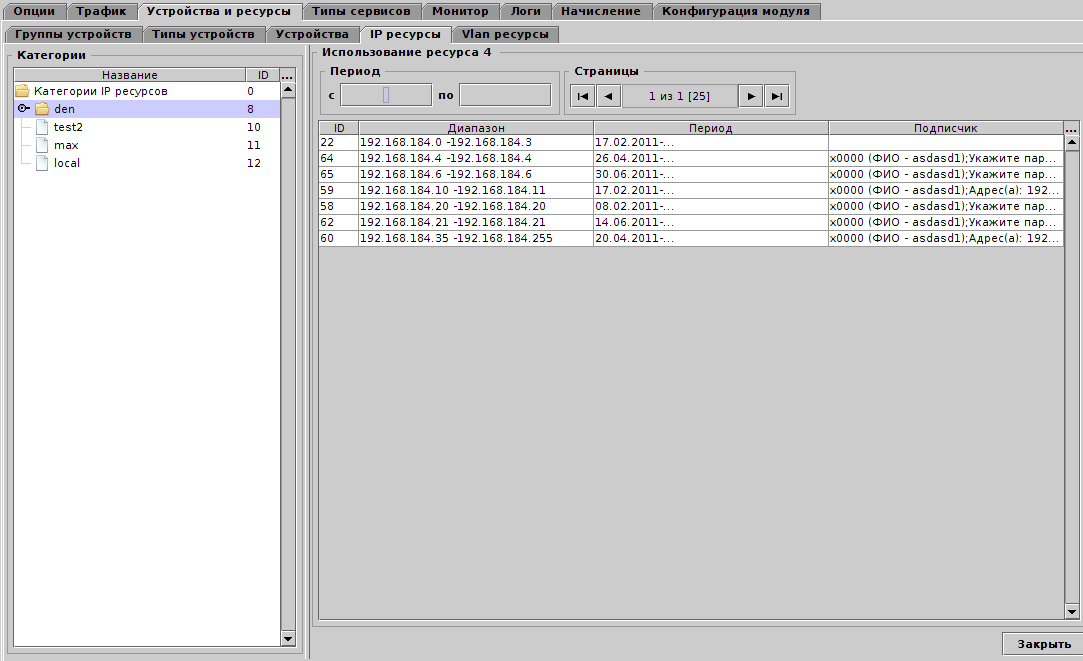Viewport: 1083px width, 661px height.
Task: Go to previous page of results
Action: [x=608, y=96]
